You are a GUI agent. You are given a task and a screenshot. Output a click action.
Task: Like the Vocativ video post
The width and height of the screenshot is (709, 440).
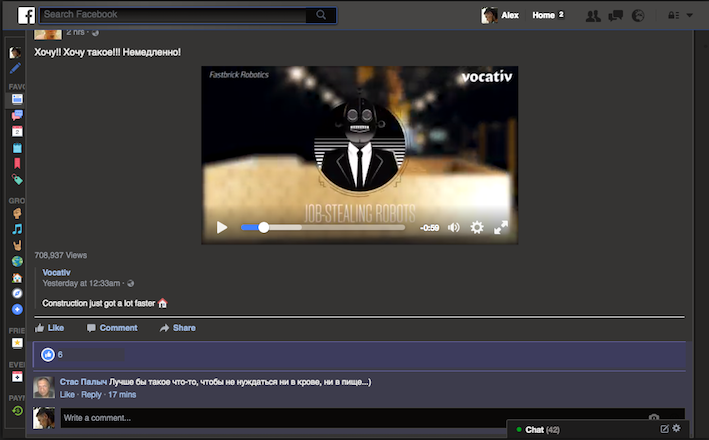(50, 328)
